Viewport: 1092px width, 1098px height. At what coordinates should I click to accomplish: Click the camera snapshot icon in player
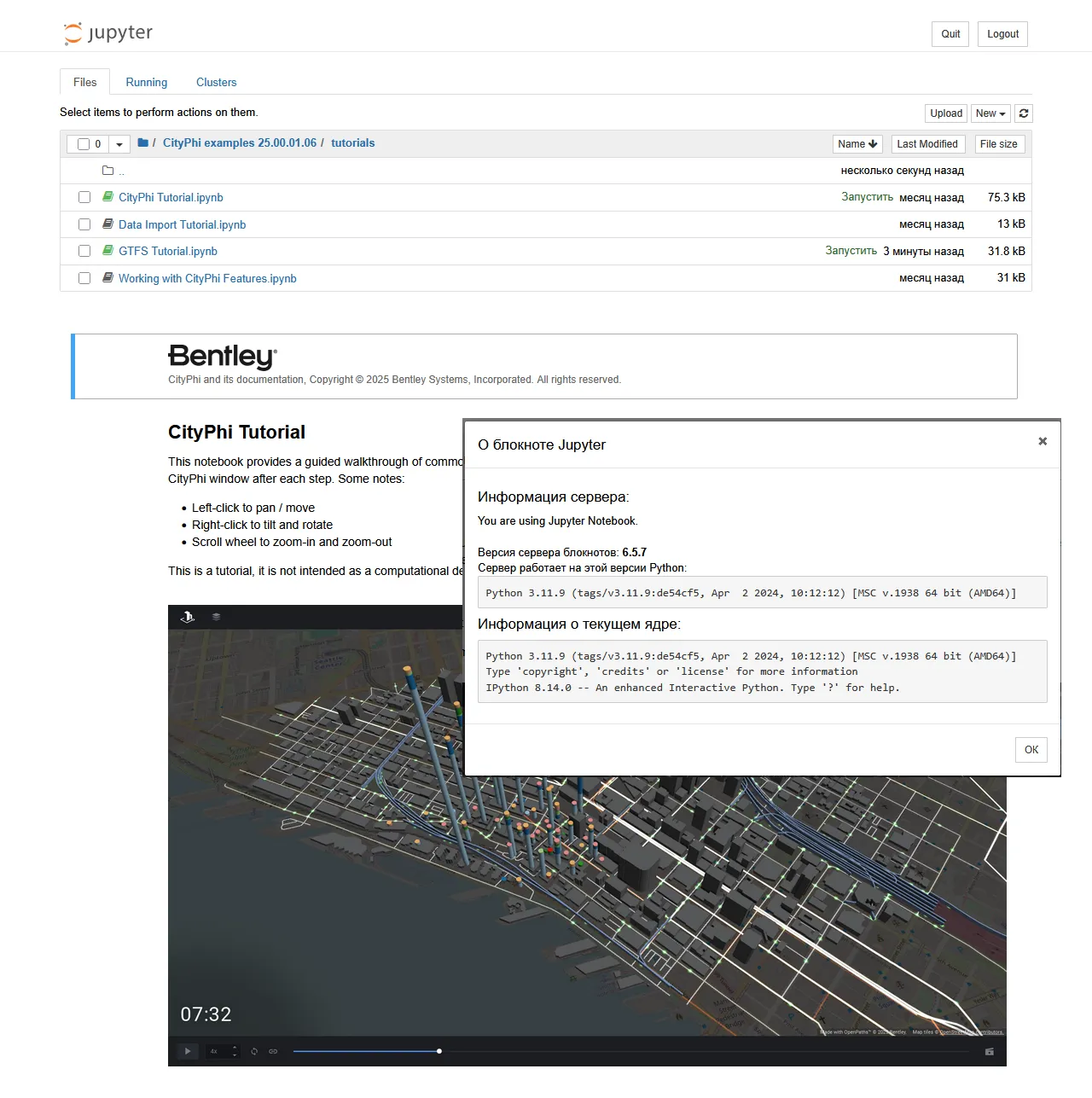pos(990,1052)
